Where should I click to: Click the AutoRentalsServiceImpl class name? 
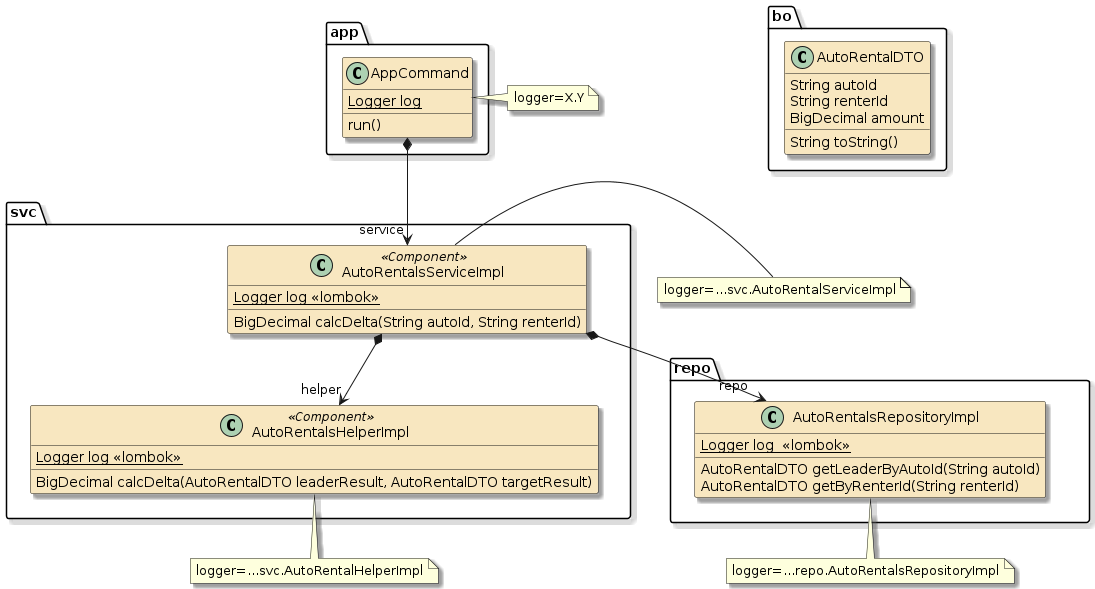422,272
